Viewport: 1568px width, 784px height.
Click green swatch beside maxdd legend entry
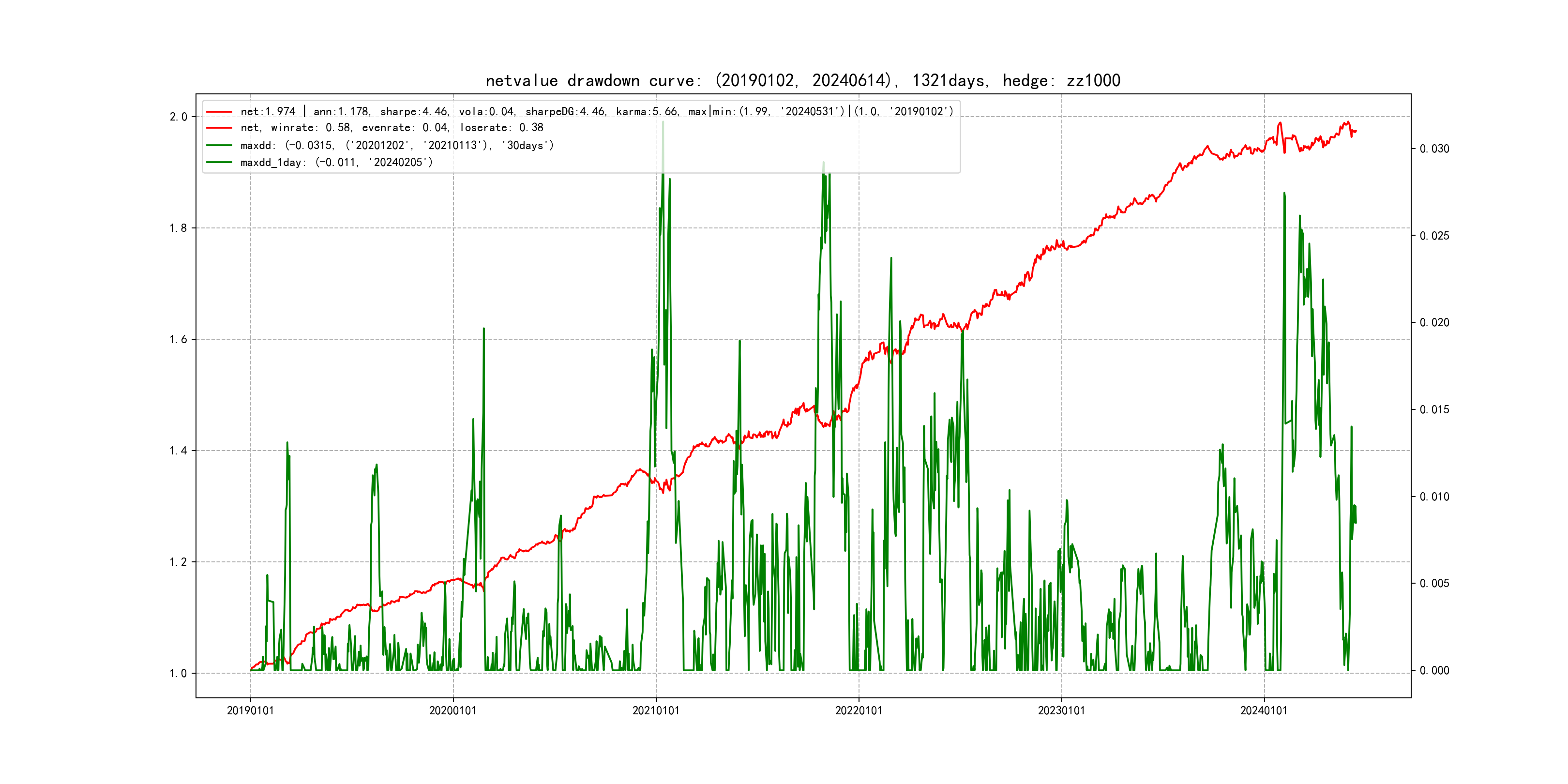(x=219, y=146)
